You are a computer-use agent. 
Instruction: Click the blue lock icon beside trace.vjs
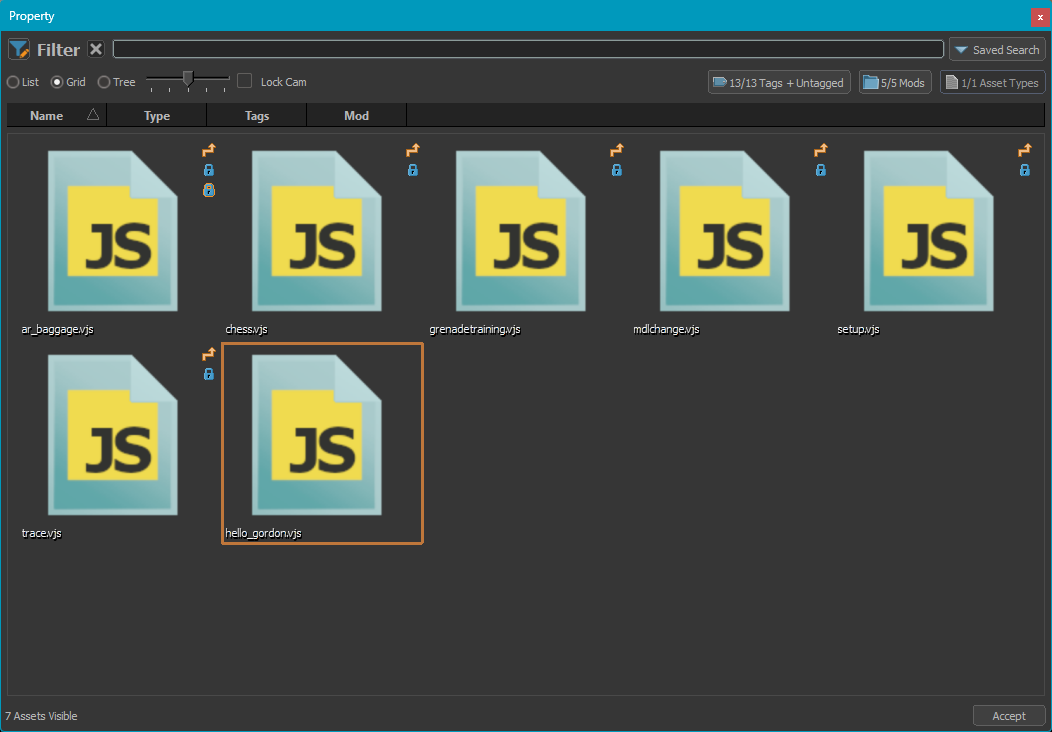[209, 374]
